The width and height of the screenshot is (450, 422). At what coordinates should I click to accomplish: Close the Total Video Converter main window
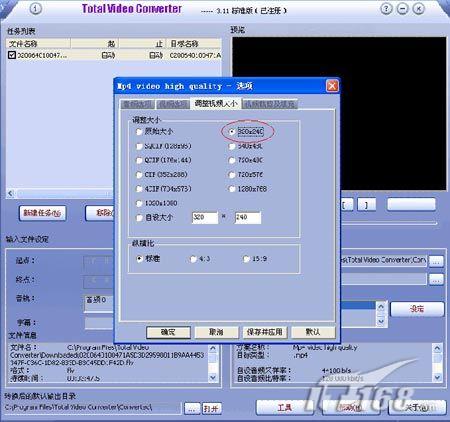coord(419,9)
